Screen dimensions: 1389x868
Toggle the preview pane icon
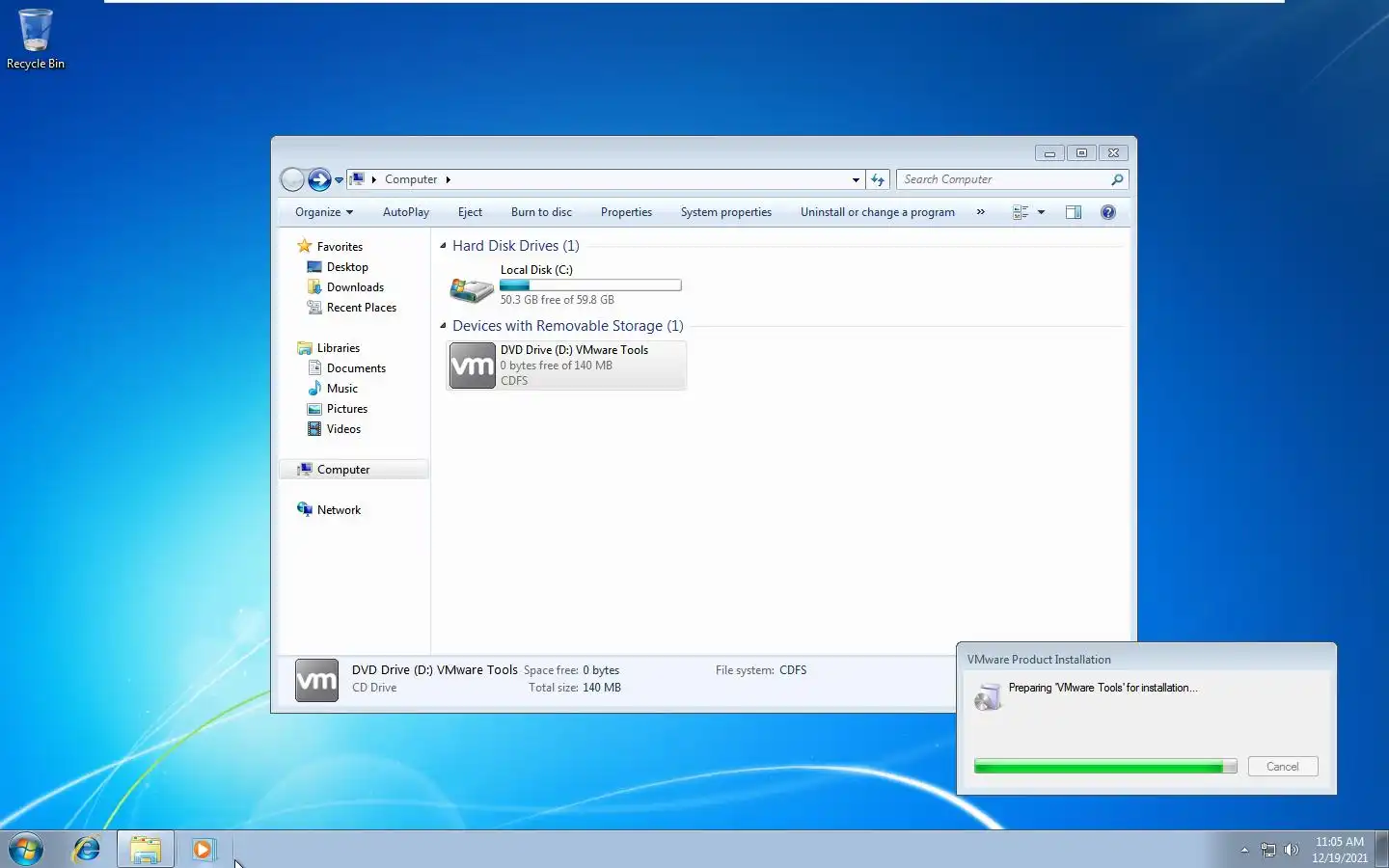1074,212
